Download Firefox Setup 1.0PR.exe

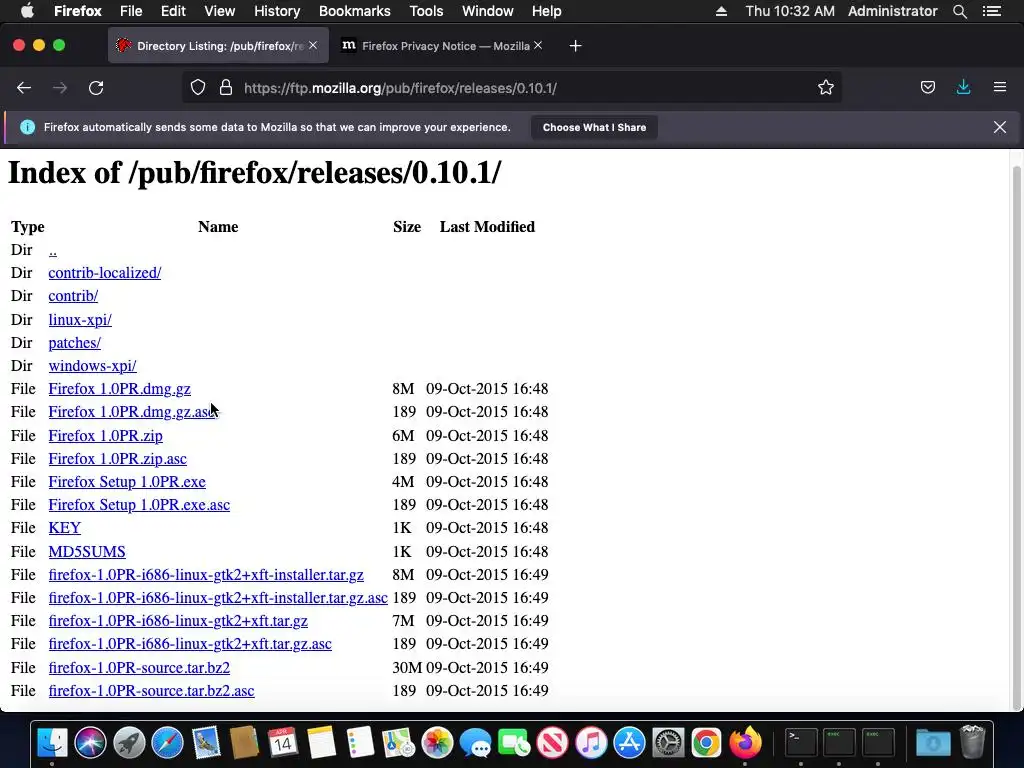click(127, 482)
